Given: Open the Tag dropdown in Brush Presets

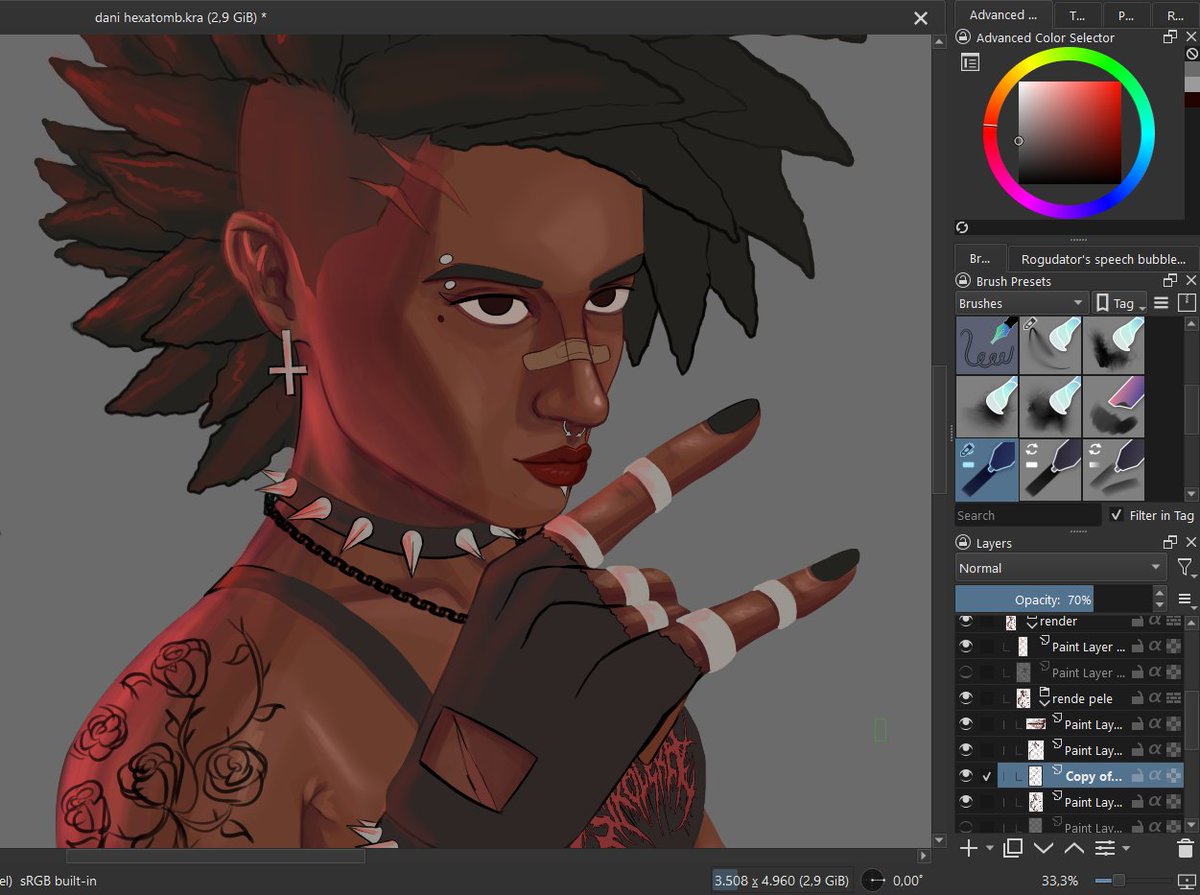Looking at the screenshot, I should tap(1118, 303).
